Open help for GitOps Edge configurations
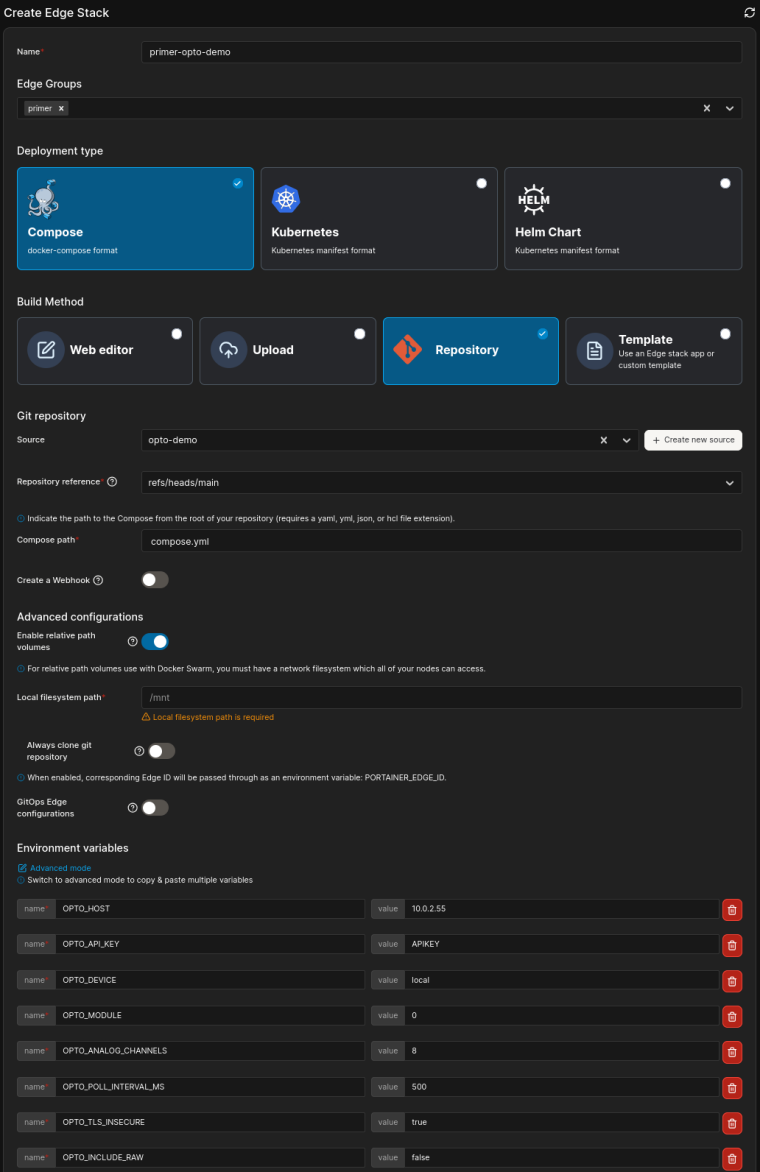 [x=132, y=808]
